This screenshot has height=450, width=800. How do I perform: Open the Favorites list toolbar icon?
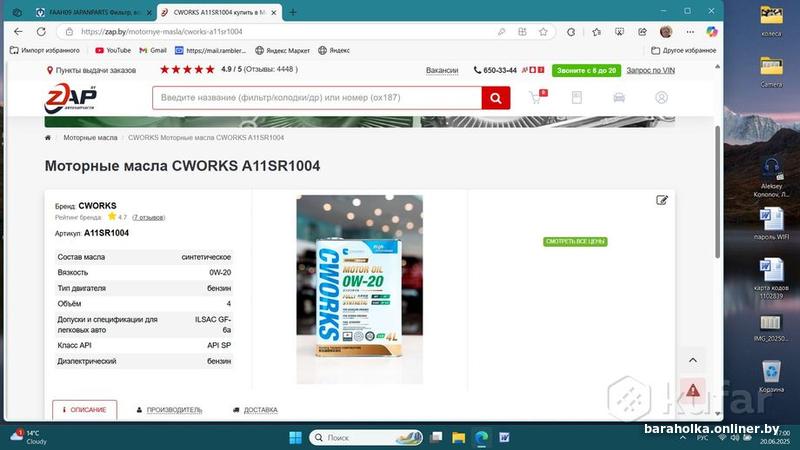point(596,32)
